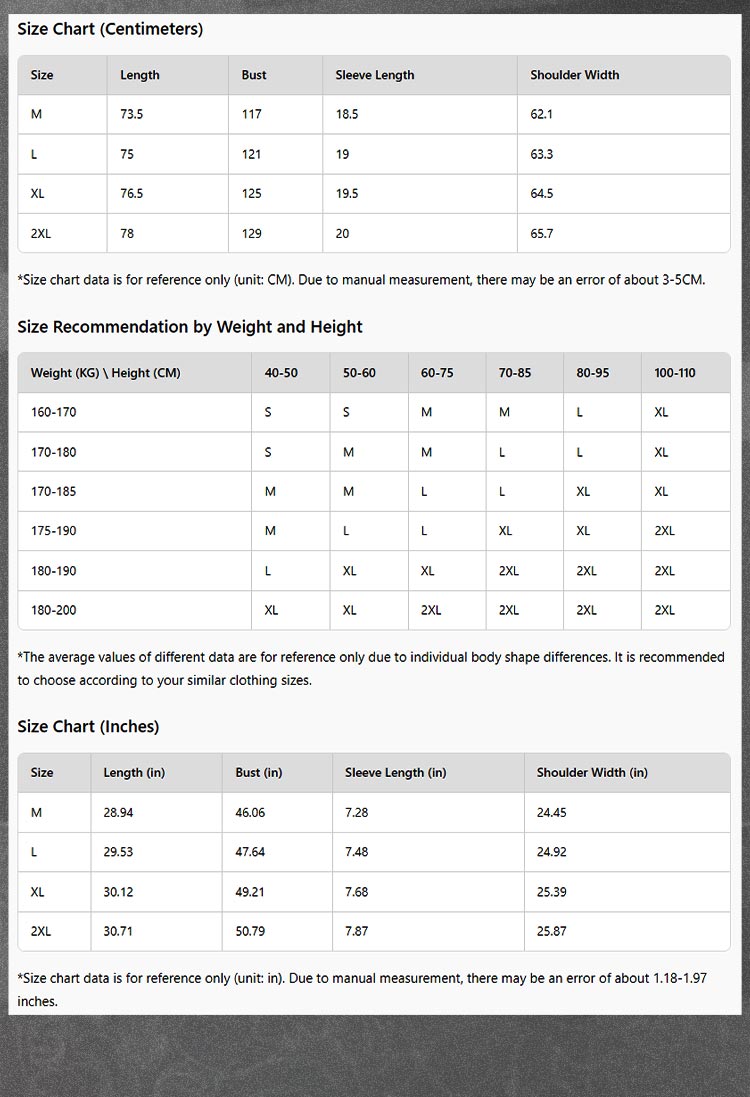This screenshot has height=1097, width=750.
Task: Select the 175-190 row label
Action: point(53,531)
